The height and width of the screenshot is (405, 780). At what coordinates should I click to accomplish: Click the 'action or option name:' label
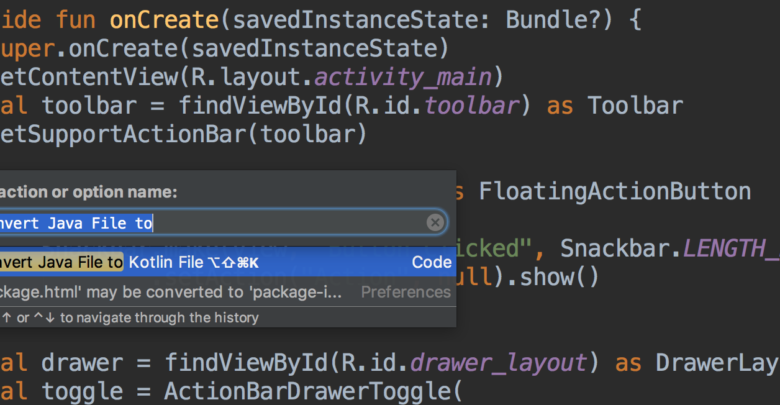tap(89, 192)
